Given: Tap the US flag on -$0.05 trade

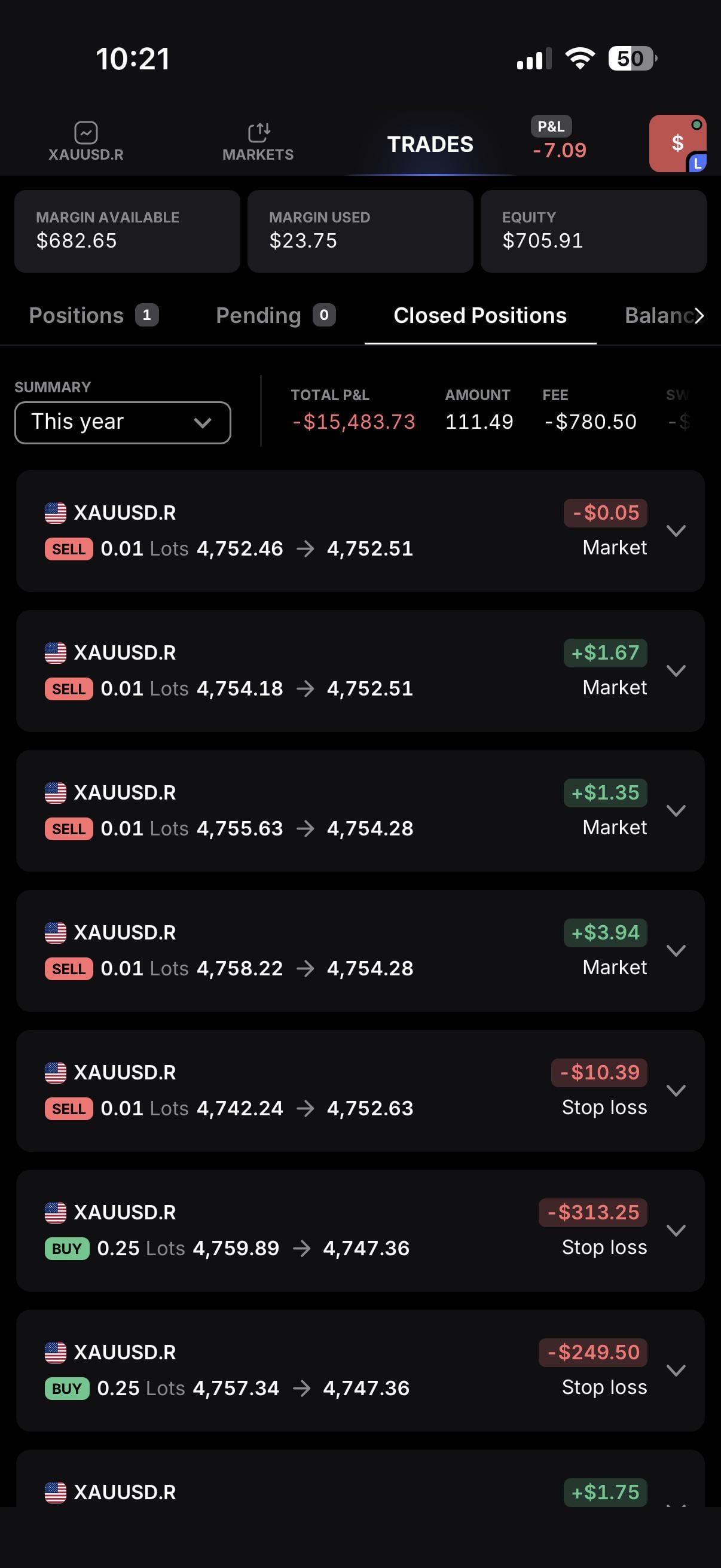Looking at the screenshot, I should pyautogui.click(x=56, y=513).
